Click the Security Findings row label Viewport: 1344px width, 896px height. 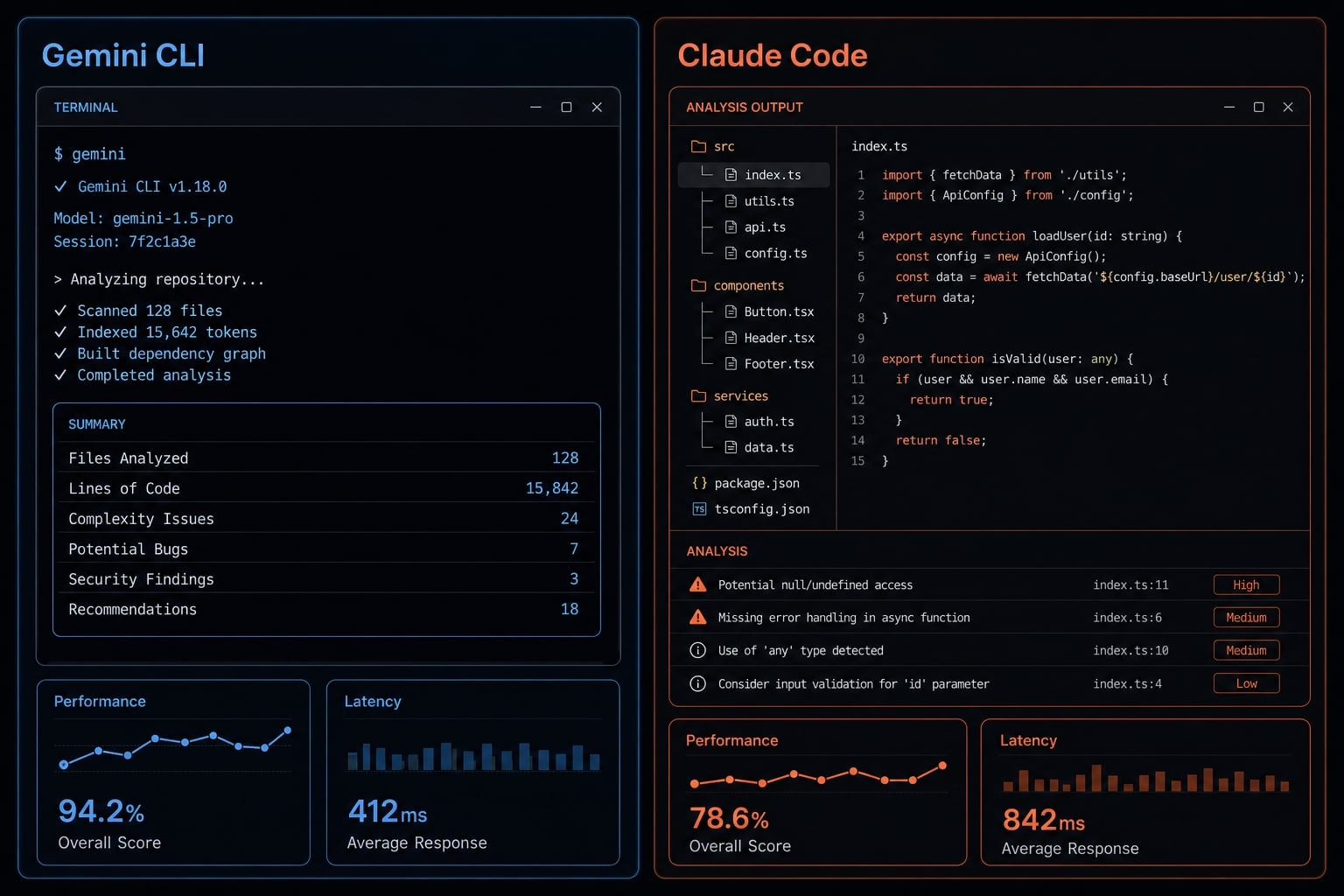141,579
